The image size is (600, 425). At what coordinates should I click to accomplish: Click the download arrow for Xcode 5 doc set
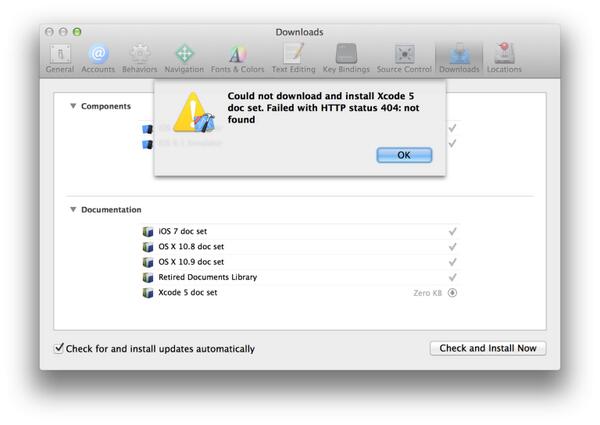452,293
